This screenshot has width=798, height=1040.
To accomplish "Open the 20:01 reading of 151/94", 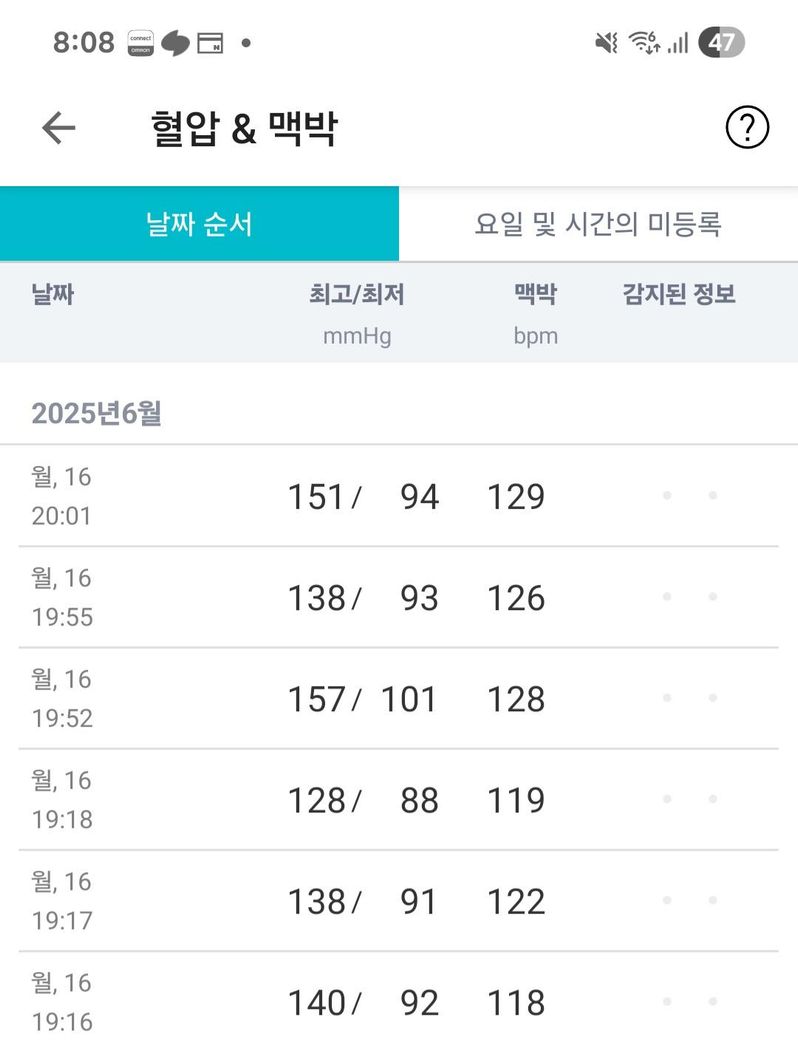I will coord(399,496).
